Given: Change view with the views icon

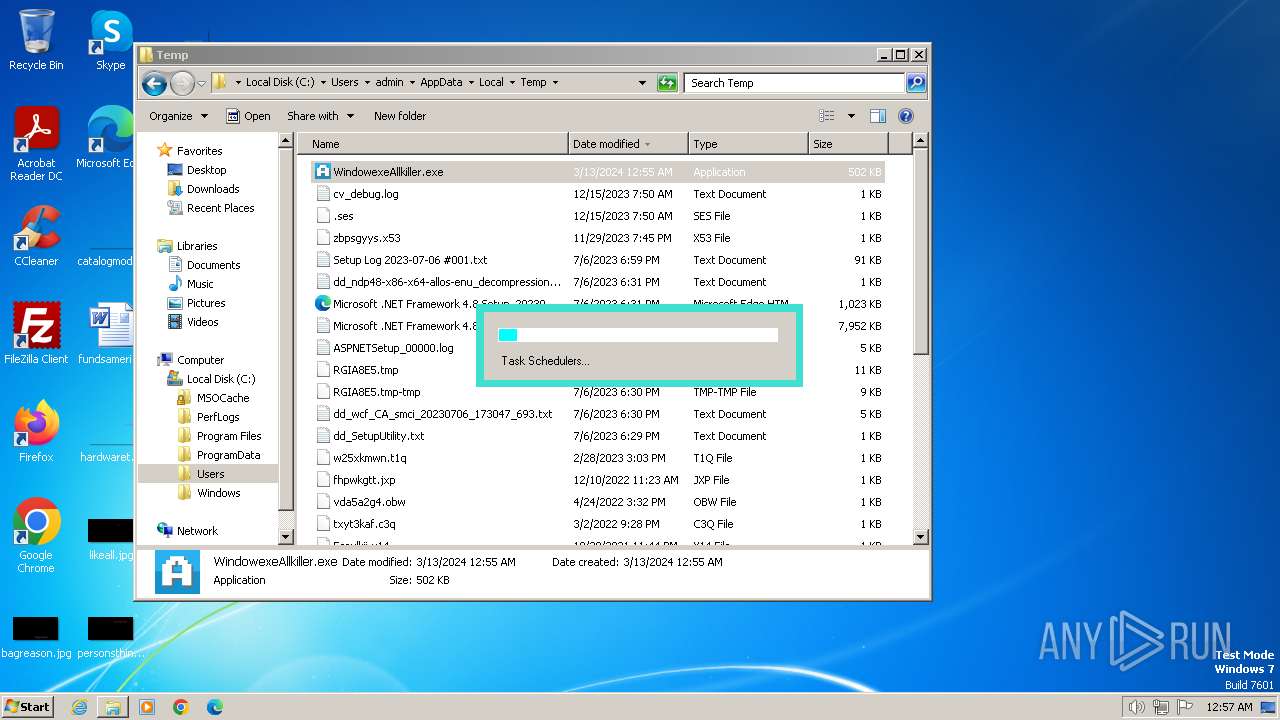Looking at the screenshot, I should pos(826,116).
